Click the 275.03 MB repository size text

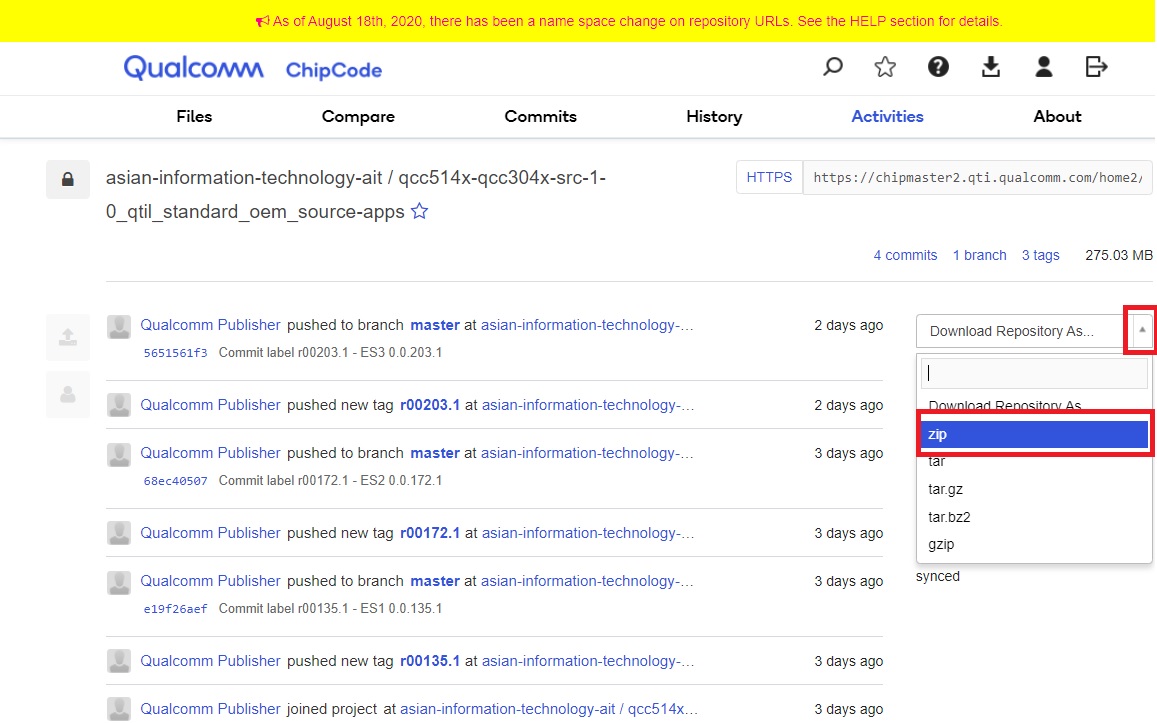click(x=1119, y=255)
